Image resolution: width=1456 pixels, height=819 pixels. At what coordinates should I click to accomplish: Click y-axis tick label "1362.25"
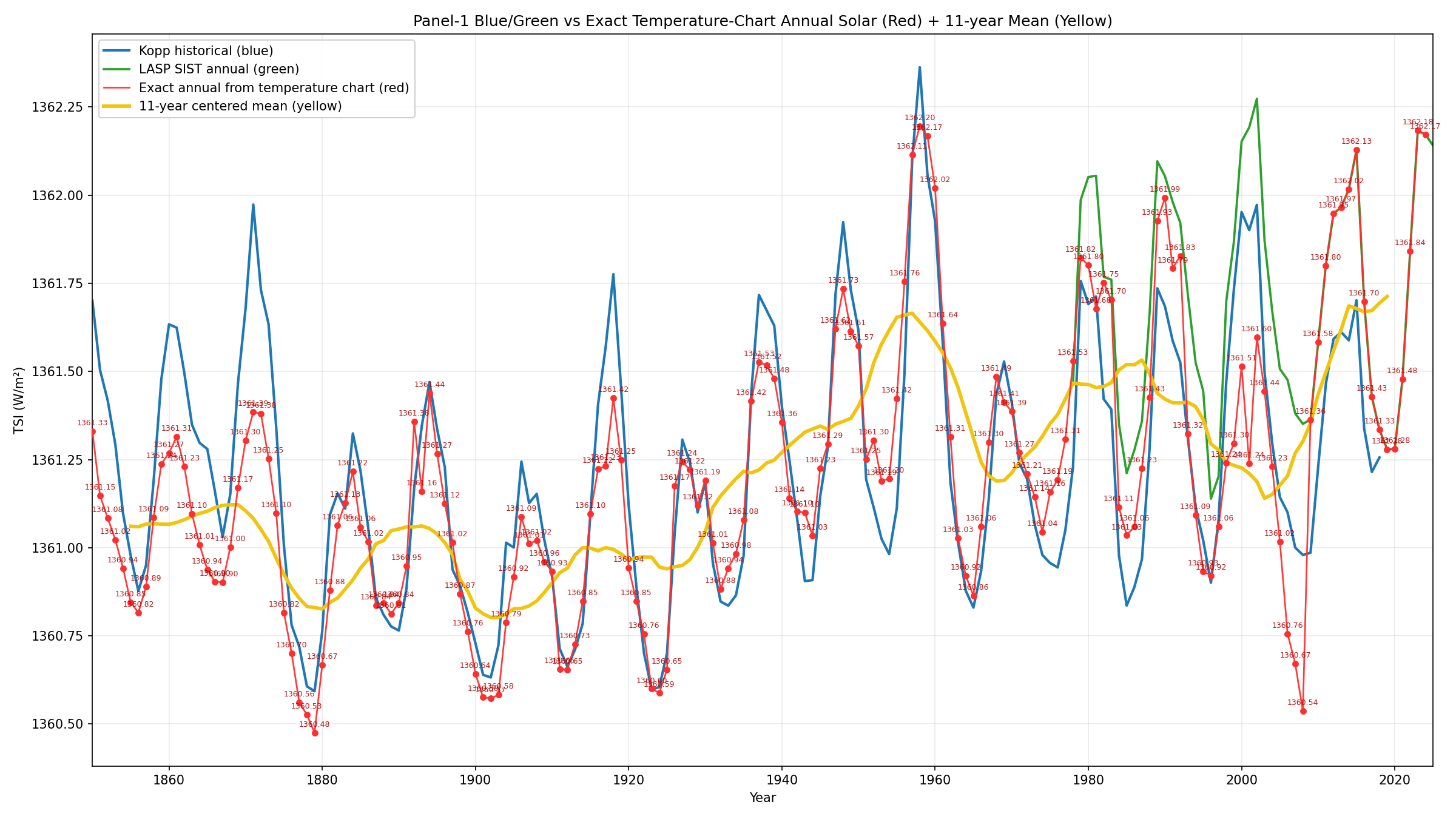point(57,107)
